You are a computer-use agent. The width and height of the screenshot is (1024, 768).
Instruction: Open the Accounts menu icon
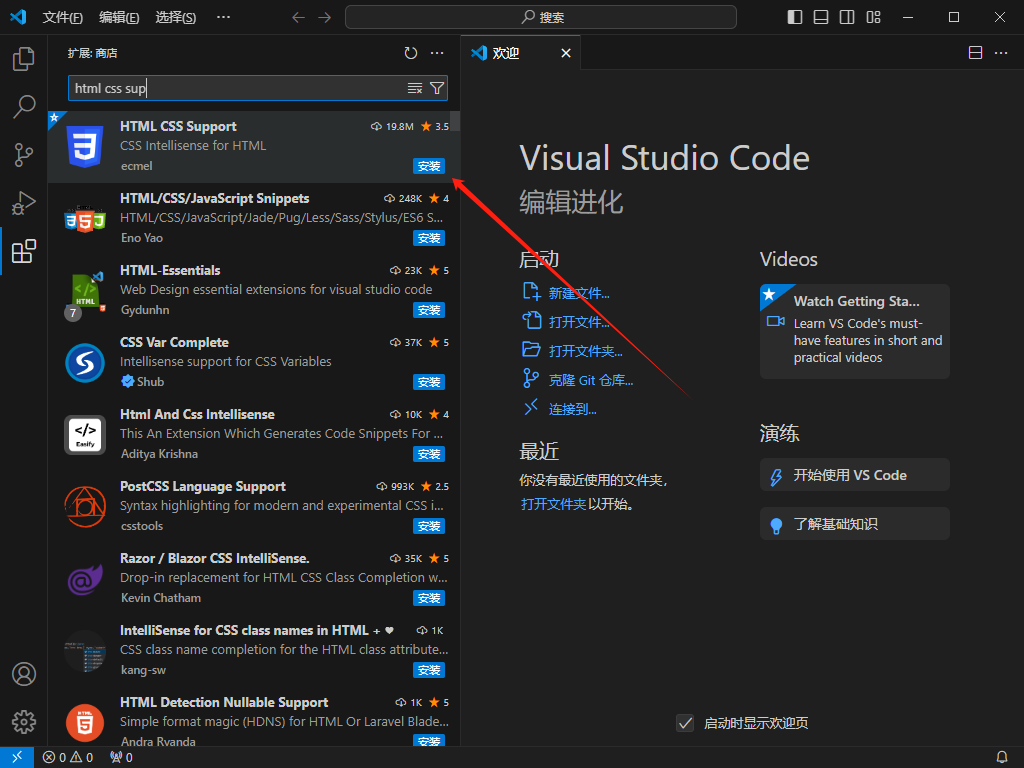coord(24,674)
